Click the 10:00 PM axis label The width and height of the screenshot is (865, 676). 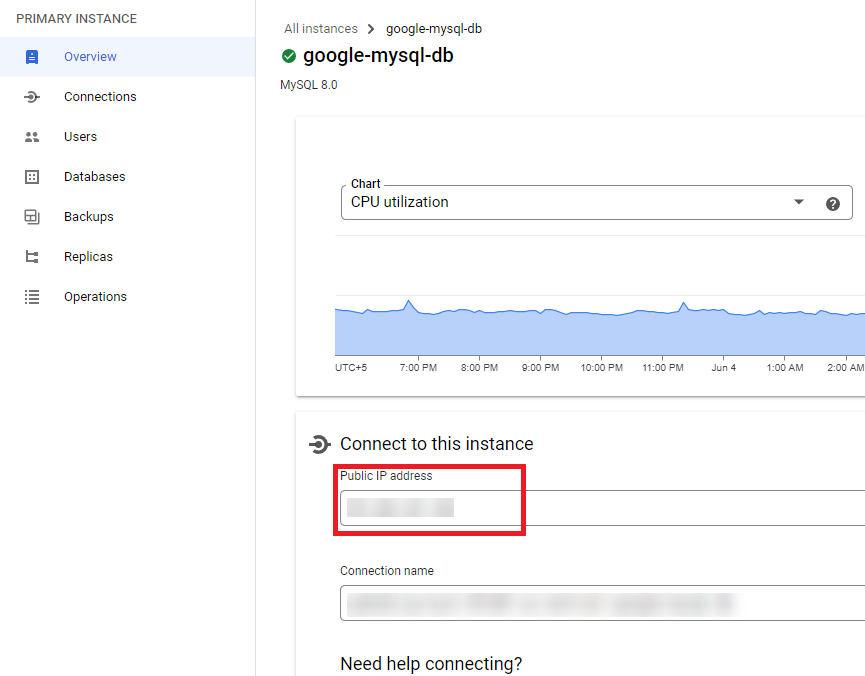(602, 368)
